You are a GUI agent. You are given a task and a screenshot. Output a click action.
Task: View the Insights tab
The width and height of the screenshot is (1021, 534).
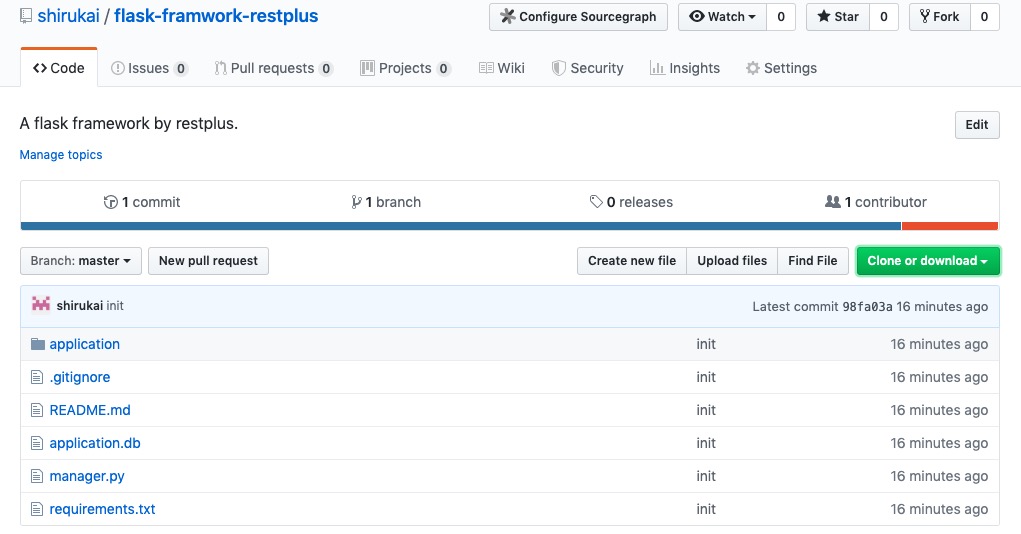[685, 68]
